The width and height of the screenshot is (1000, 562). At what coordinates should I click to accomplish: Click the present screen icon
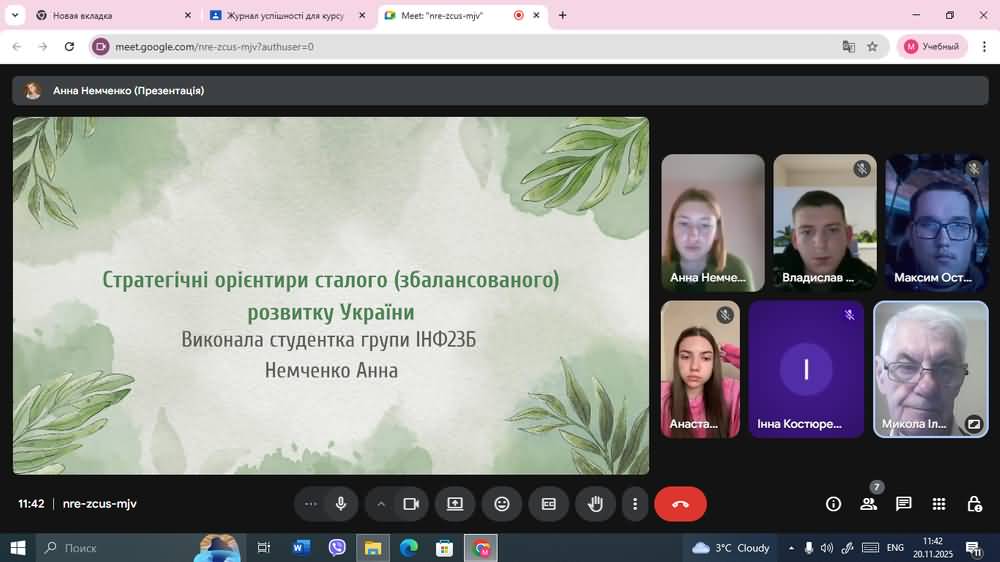[x=455, y=504]
